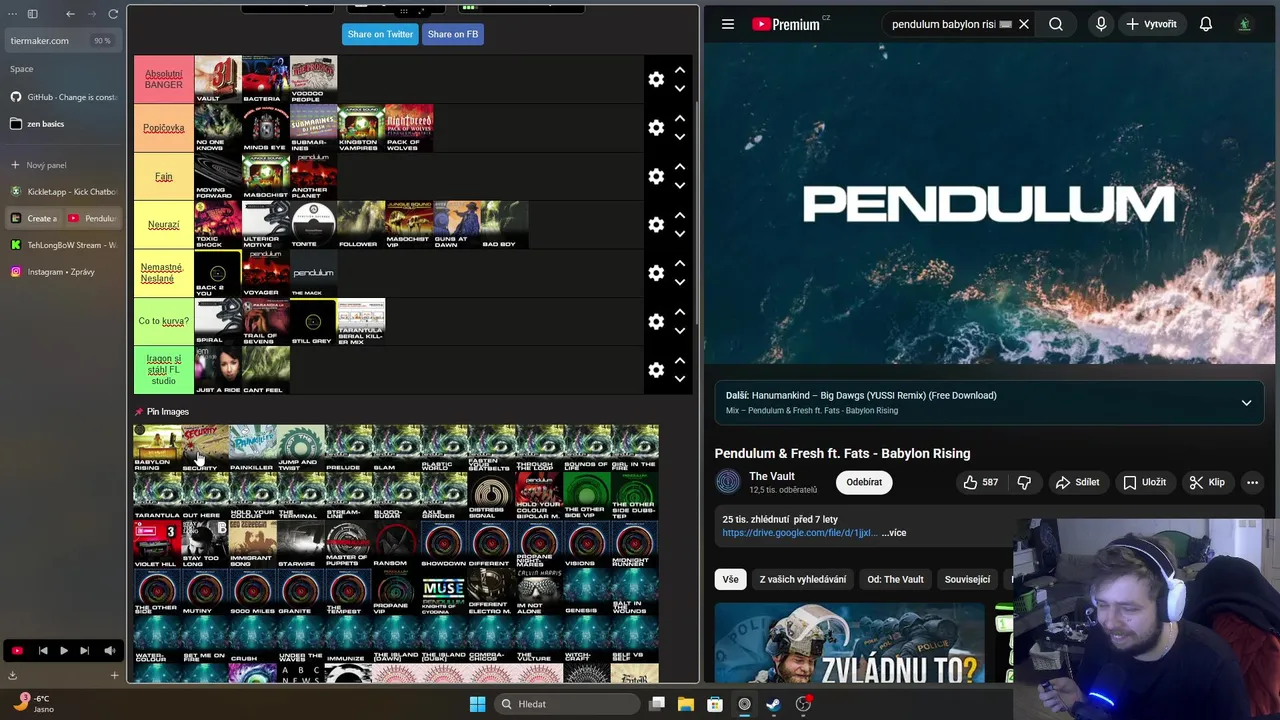This screenshot has width=1280, height=720.
Task: Open settings gear for Absolutní BANGER tier
Action: (656, 80)
